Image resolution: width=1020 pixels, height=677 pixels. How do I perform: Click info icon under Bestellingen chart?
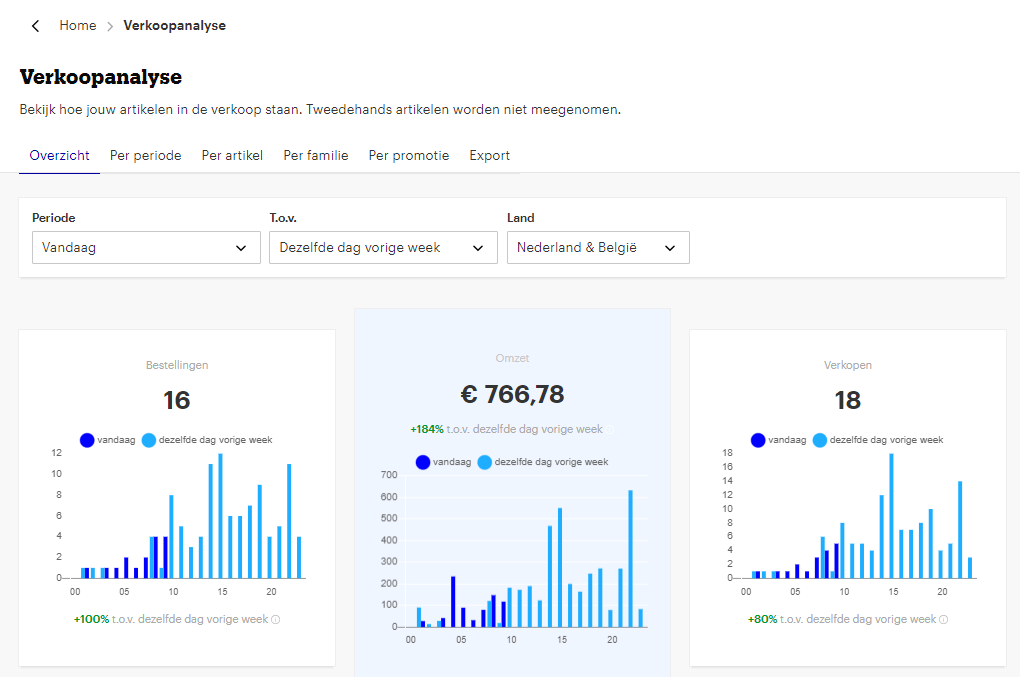[x=275, y=620]
